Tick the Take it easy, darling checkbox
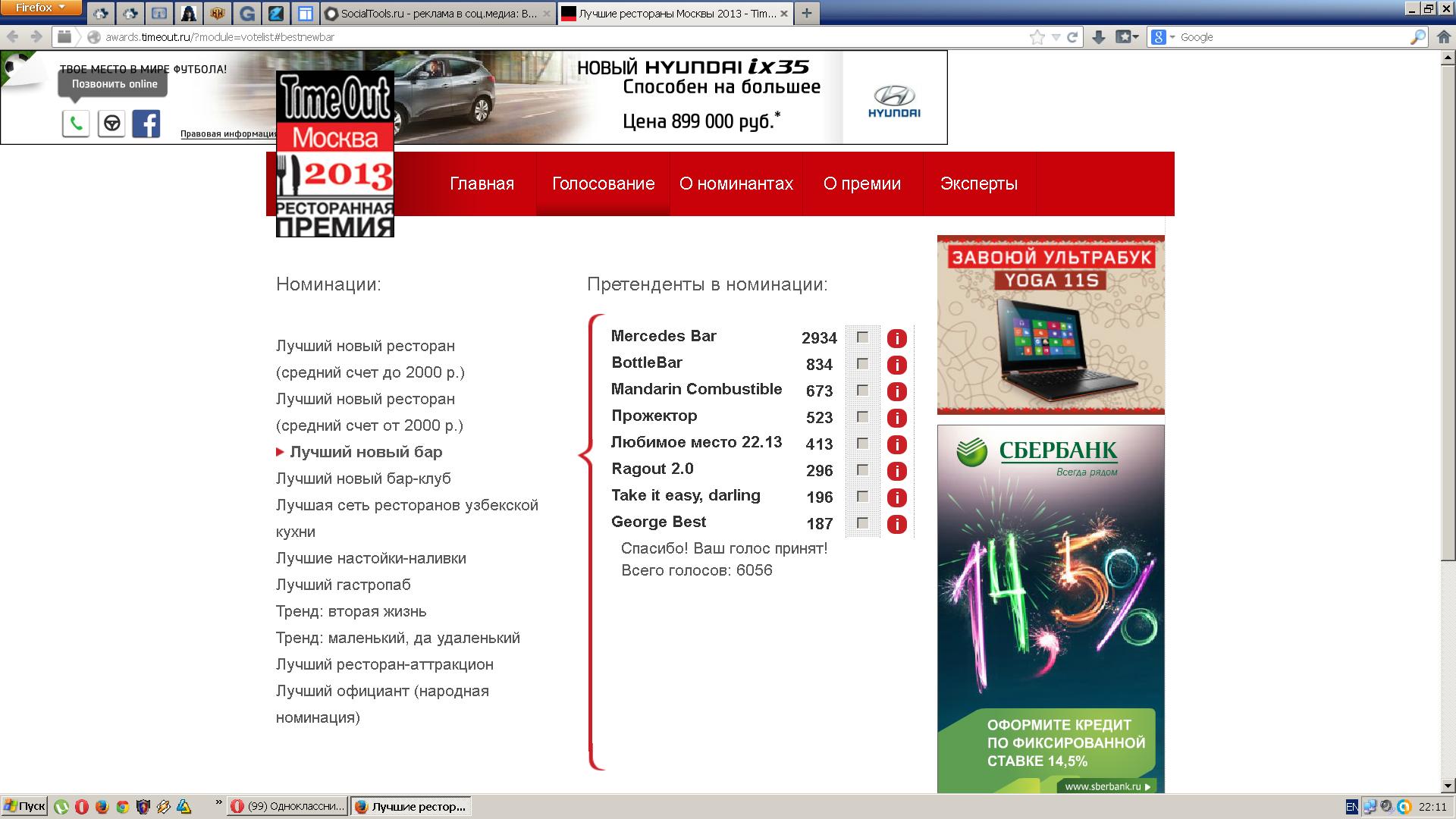 pos(862,497)
